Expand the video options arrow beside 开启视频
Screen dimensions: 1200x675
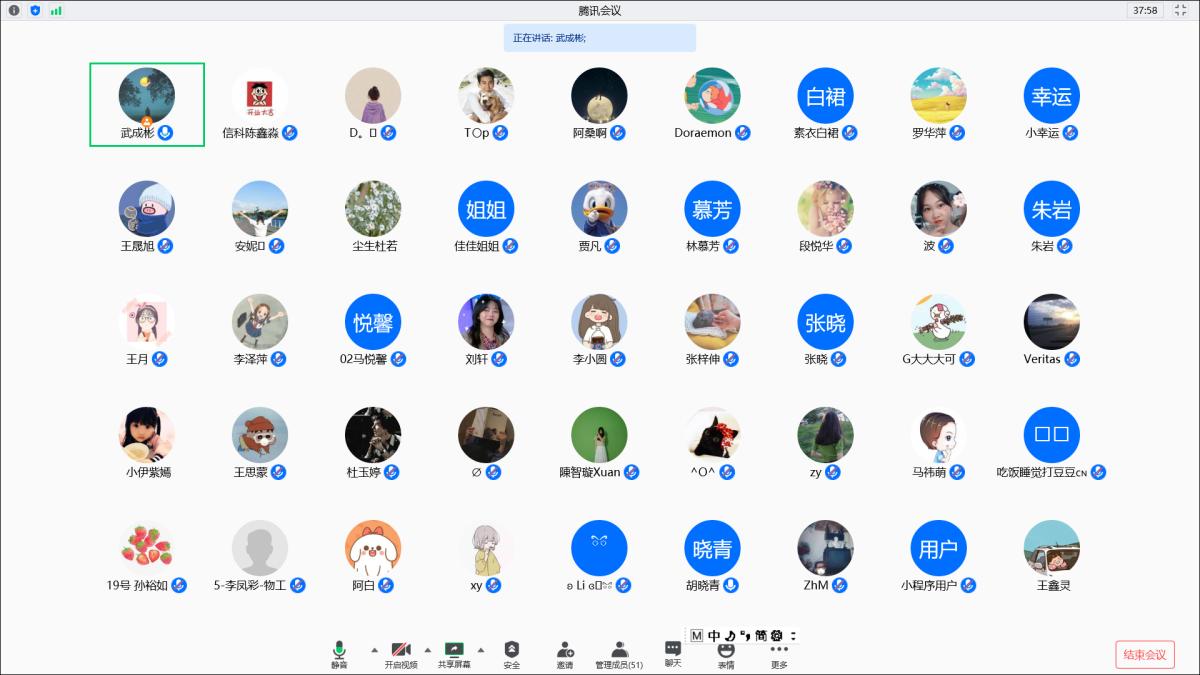428,648
